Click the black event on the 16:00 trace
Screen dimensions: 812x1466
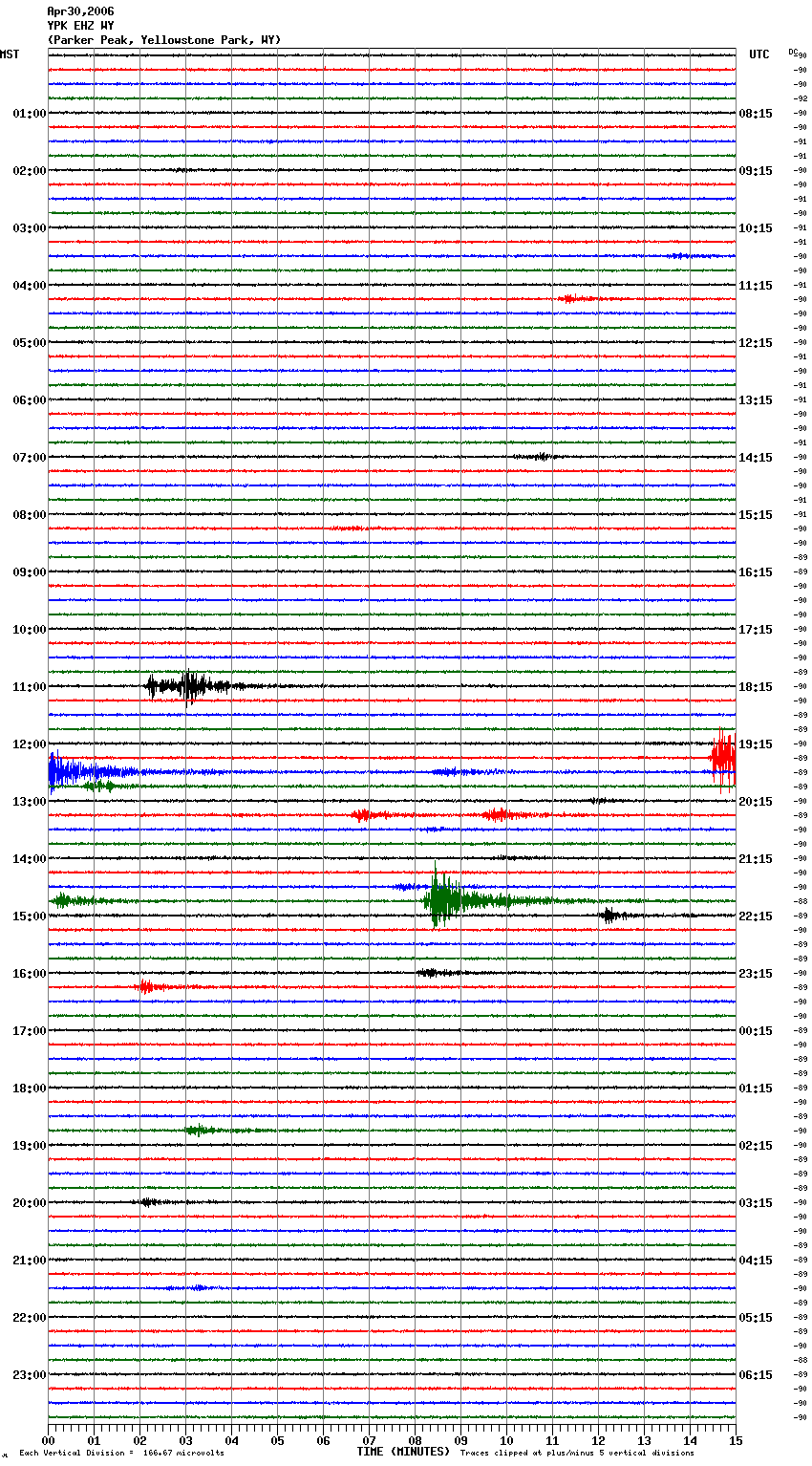click(x=435, y=973)
